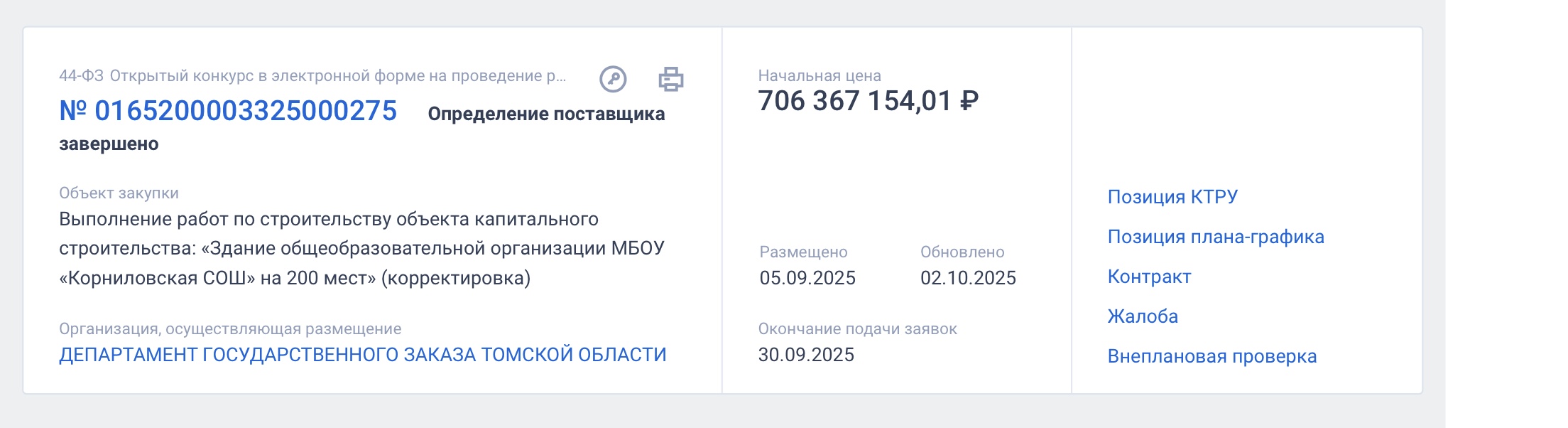Click the Окончание подачи заявок label
Image resolution: width=1568 pixels, height=428 pixels.
pos(857,329)
